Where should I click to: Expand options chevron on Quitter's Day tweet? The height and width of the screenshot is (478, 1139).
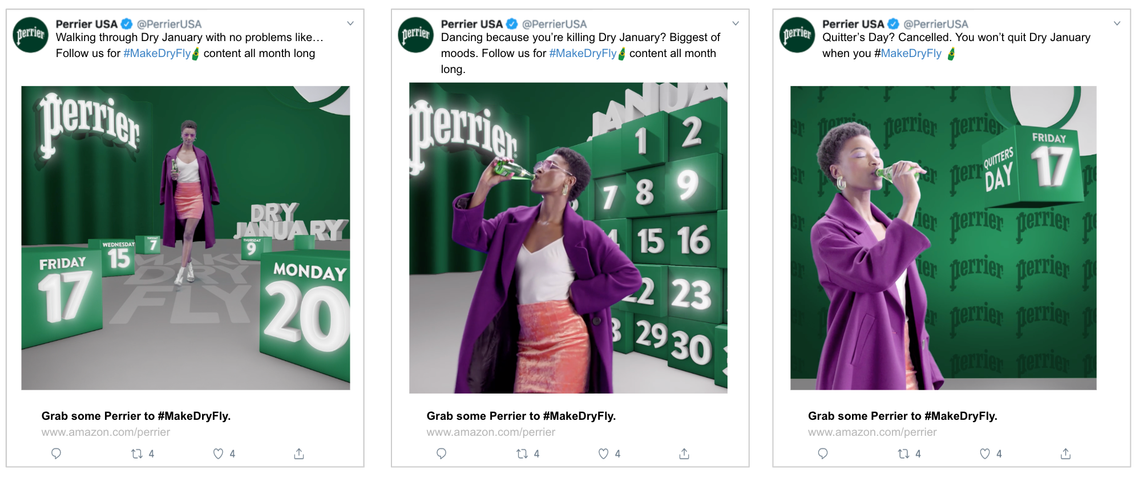coord(1116,23)
